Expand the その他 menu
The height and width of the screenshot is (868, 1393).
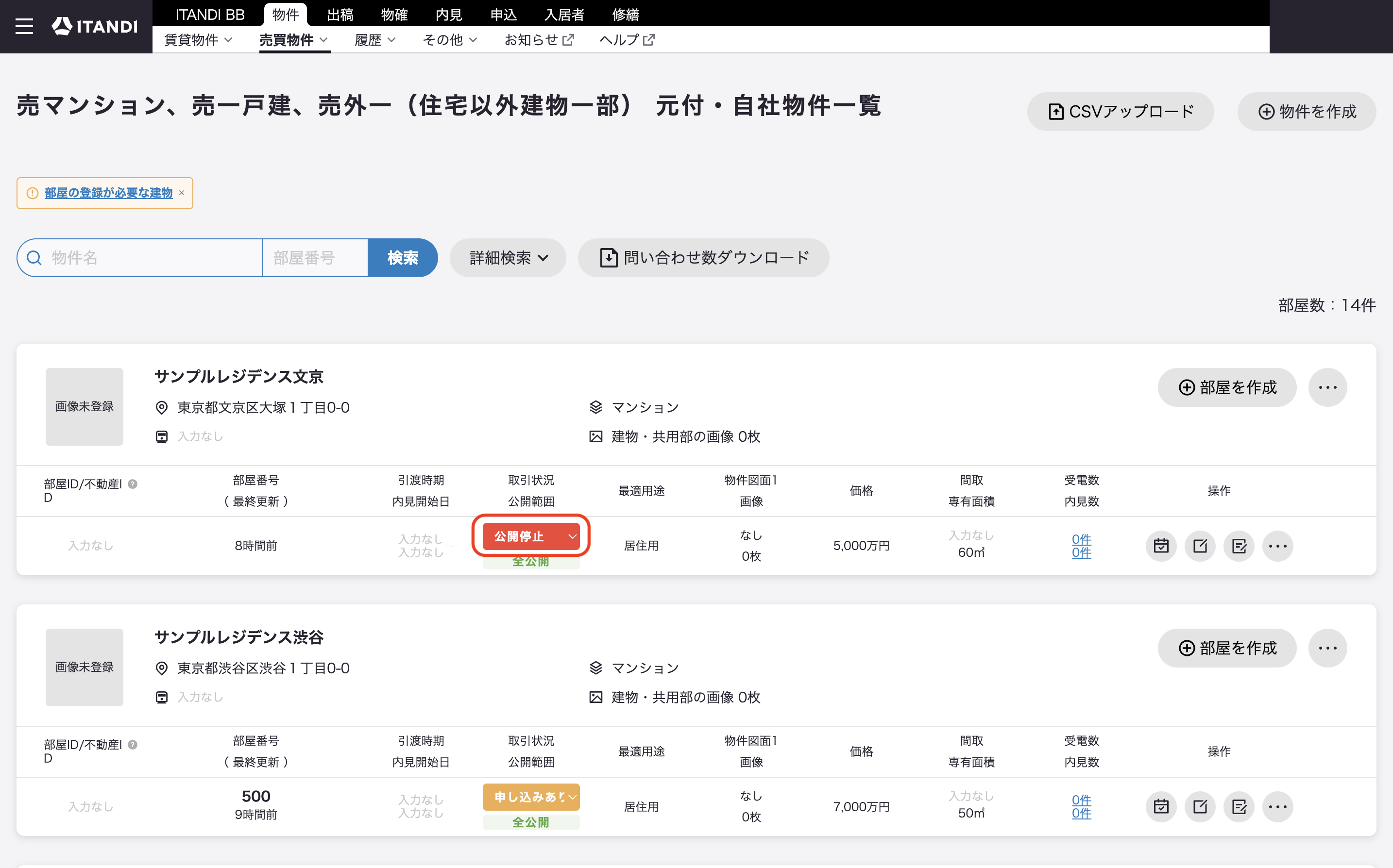pos(450,40)
